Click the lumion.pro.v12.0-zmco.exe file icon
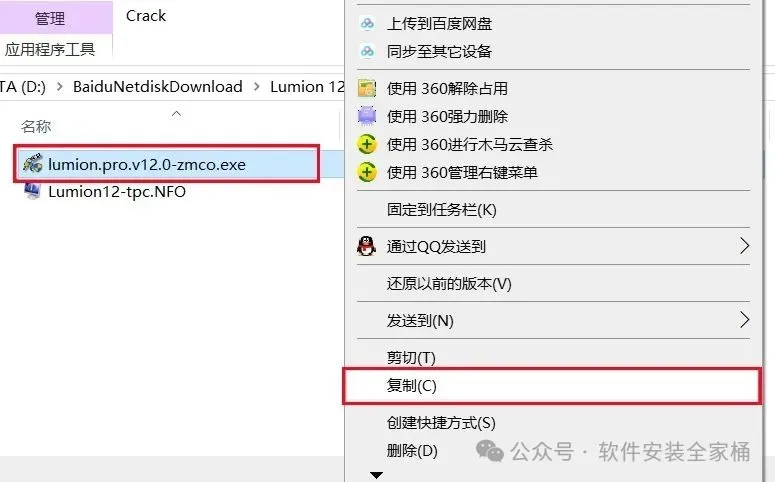The width and height of the screenshot is (775, 482). [33, 164]
